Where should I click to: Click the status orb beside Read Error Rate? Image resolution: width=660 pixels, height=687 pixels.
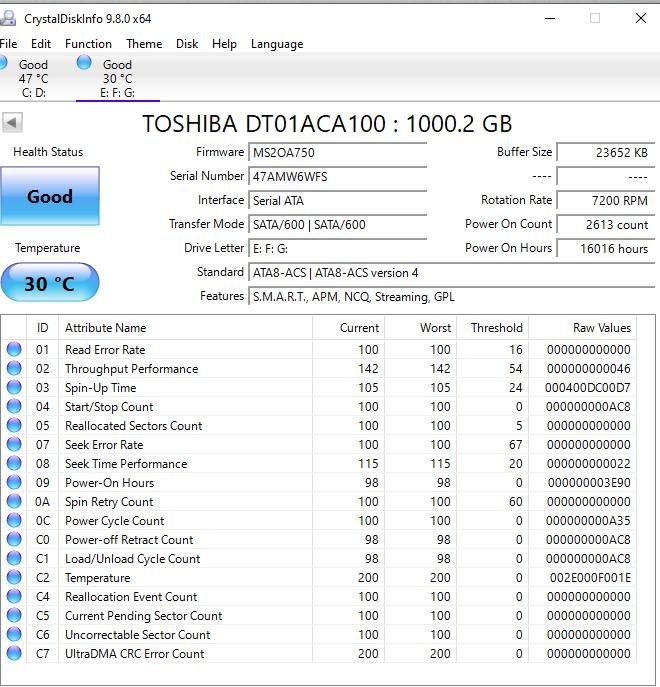(14, 349)
